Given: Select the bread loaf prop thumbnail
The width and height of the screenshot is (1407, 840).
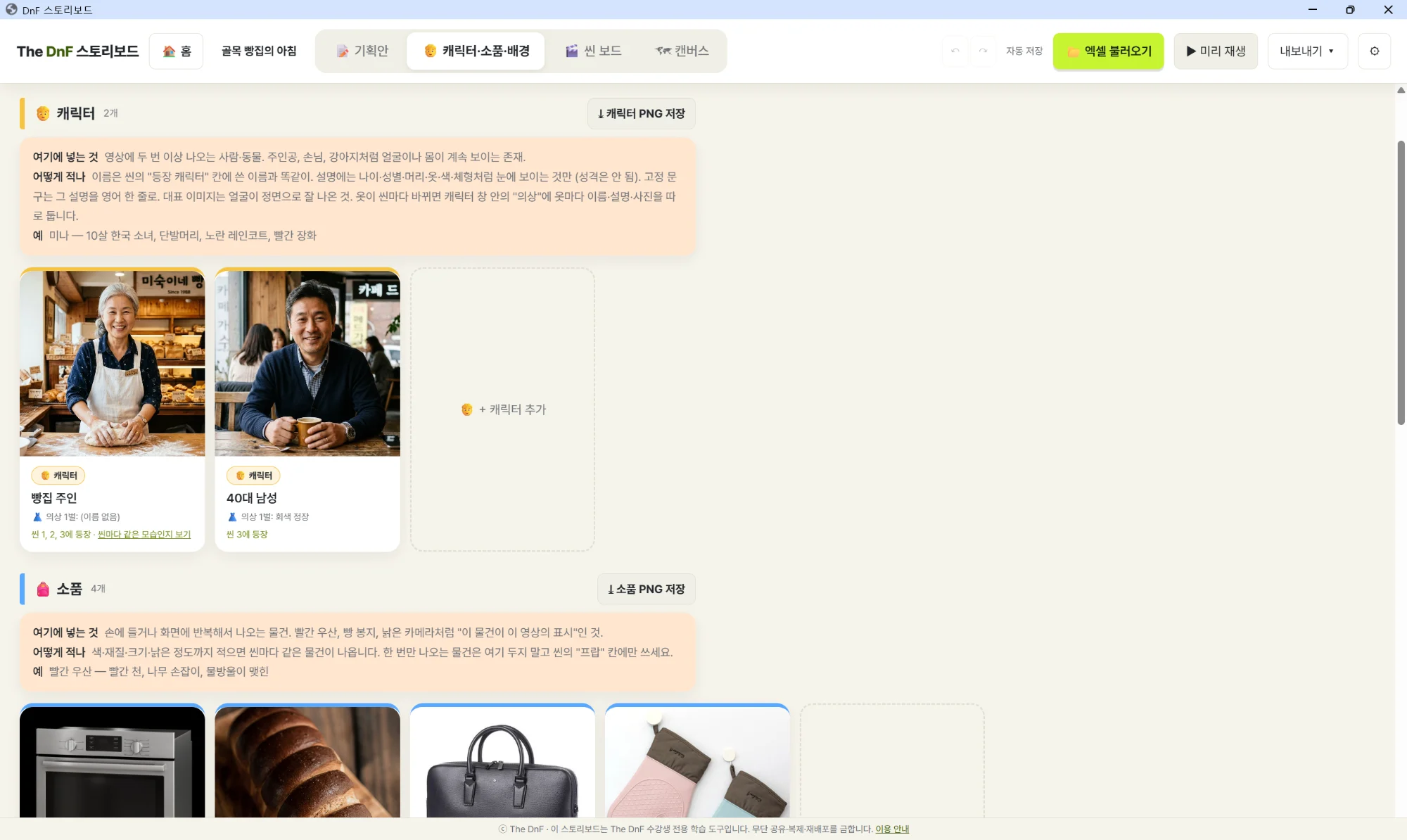Looking at the screenshot, I should pyautogui.click(x=307, y=762).
